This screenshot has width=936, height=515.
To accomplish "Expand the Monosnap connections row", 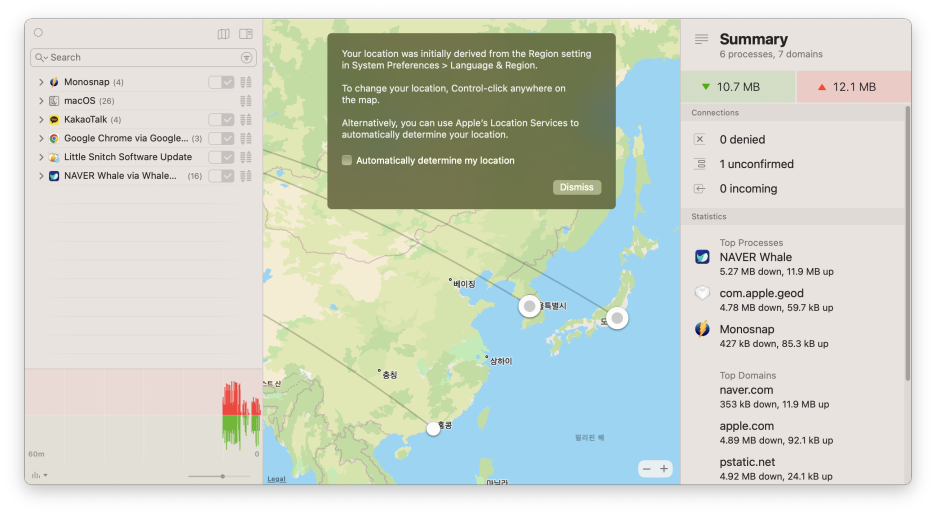I will coord(41,82).
